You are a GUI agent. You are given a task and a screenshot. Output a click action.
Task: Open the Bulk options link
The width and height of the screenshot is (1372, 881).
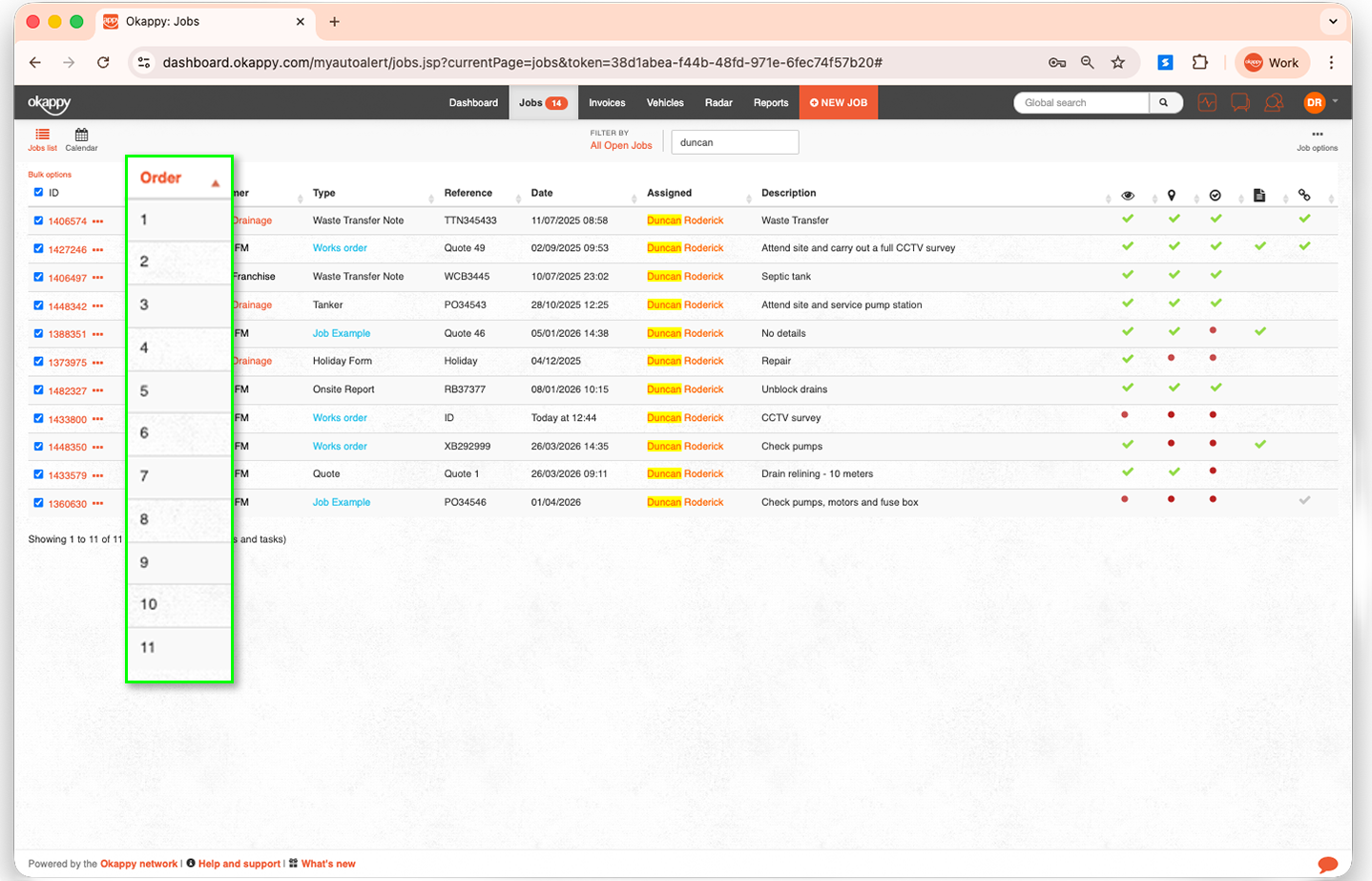point(50,175)
